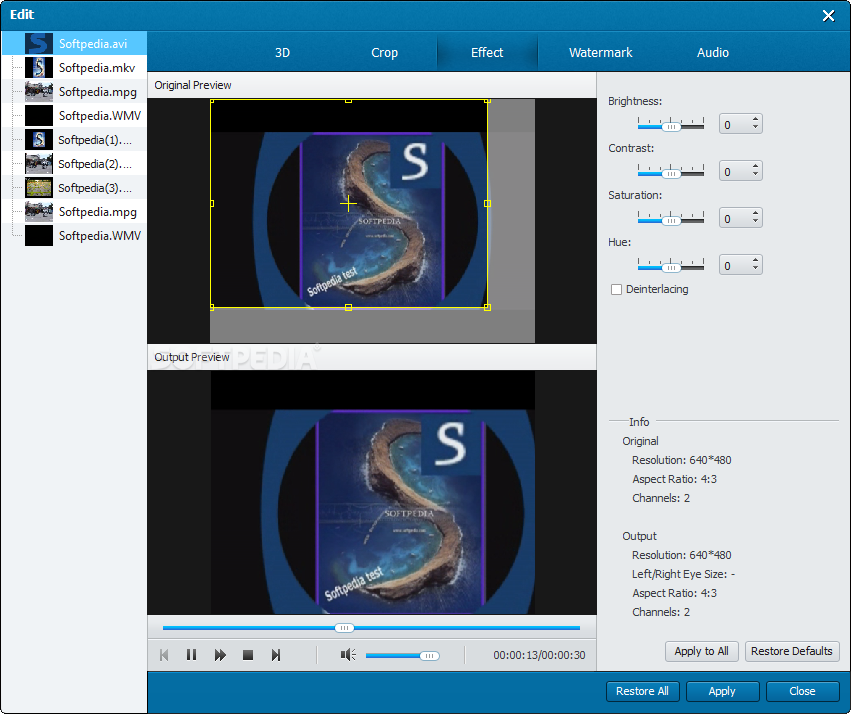
Task: Click the crop left-middle edge handle
Action: click(212, 203)
